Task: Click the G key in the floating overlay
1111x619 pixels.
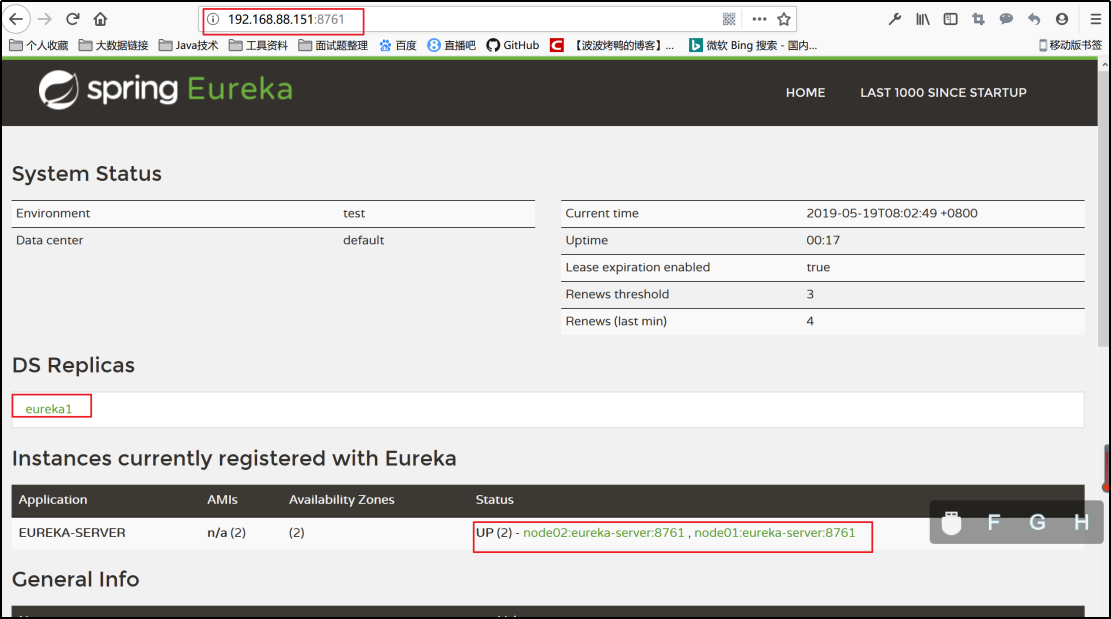Action: (x=1037, y=523)
